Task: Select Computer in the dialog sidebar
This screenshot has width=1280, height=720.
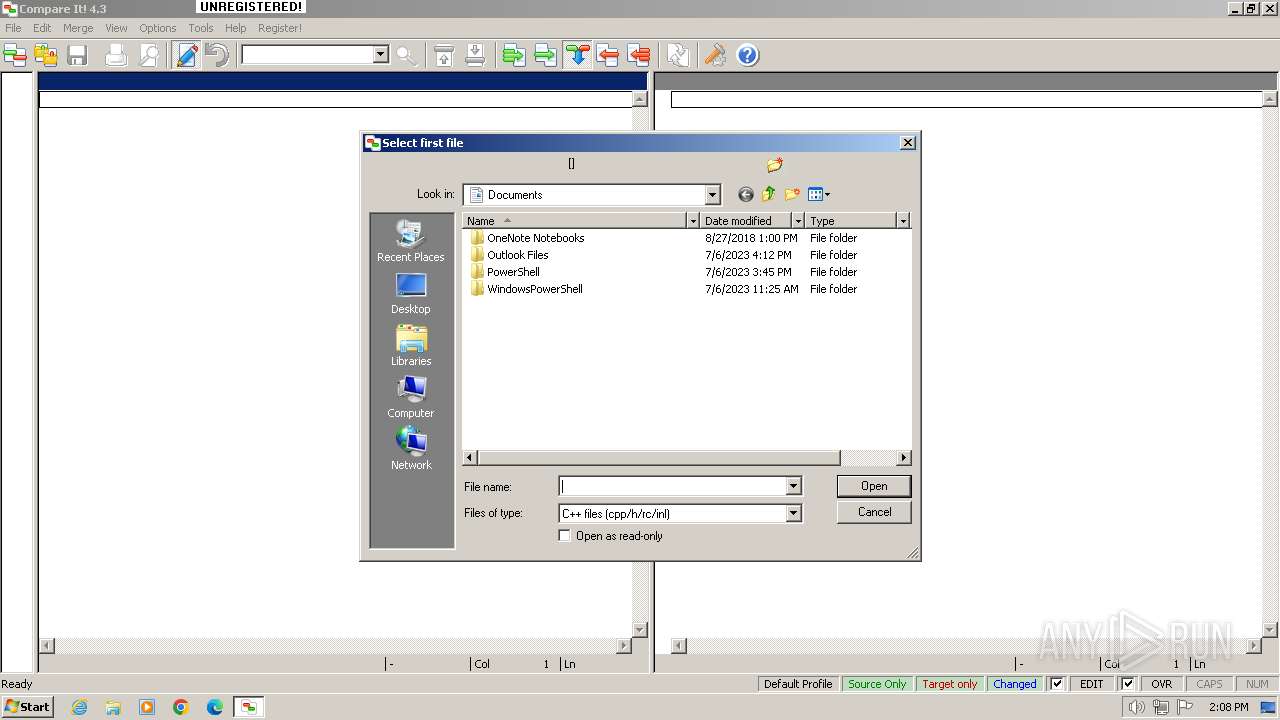Action: [411, 398]
